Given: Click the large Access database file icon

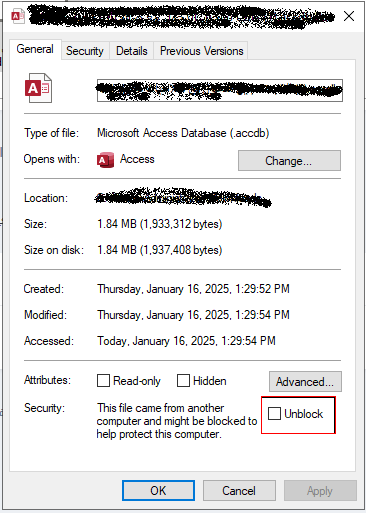Looking at the screenshot, I should pos(38,88).
